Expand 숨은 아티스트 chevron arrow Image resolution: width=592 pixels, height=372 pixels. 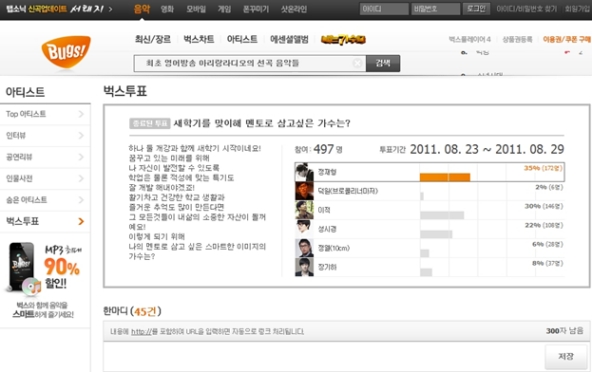(81, 200)
